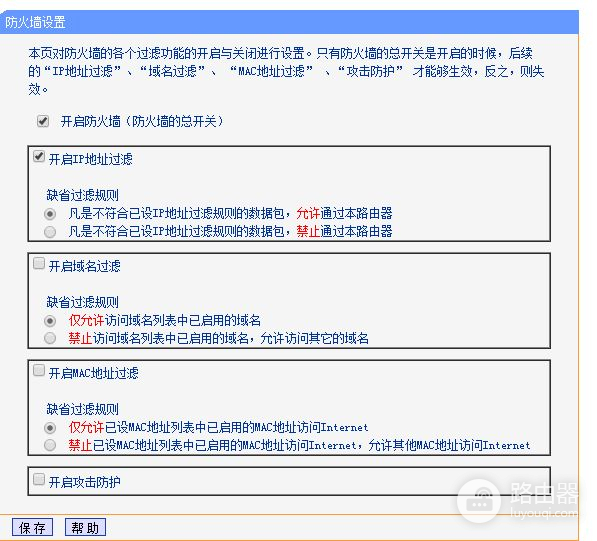
Task: Click the page description paragraph starting 本页对防火墙
Action: pos(286,71)
